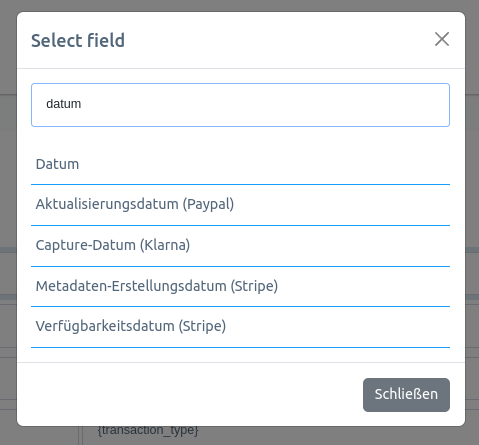Select Metadaten-Erstellungsdatum (Stripe) entry

coord(240,286)
